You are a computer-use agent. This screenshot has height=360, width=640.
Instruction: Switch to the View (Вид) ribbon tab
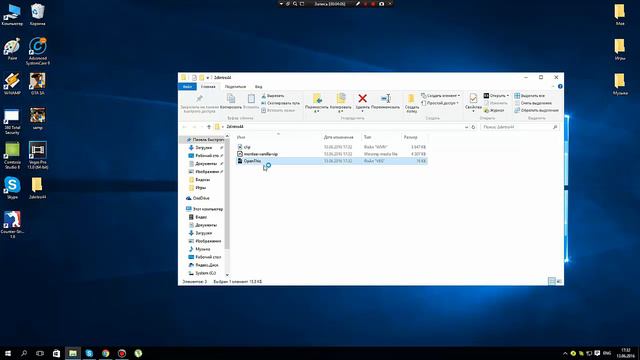(259, 87)
